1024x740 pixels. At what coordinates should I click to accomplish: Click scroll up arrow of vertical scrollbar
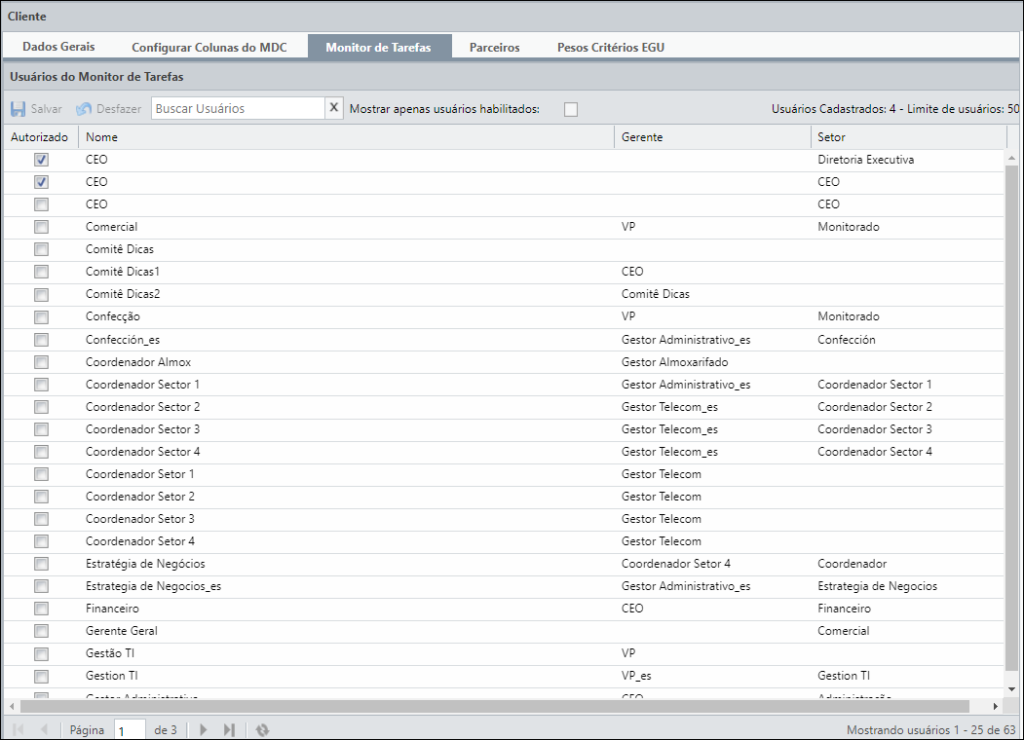pyautogui.click(x=1012, y=157)
